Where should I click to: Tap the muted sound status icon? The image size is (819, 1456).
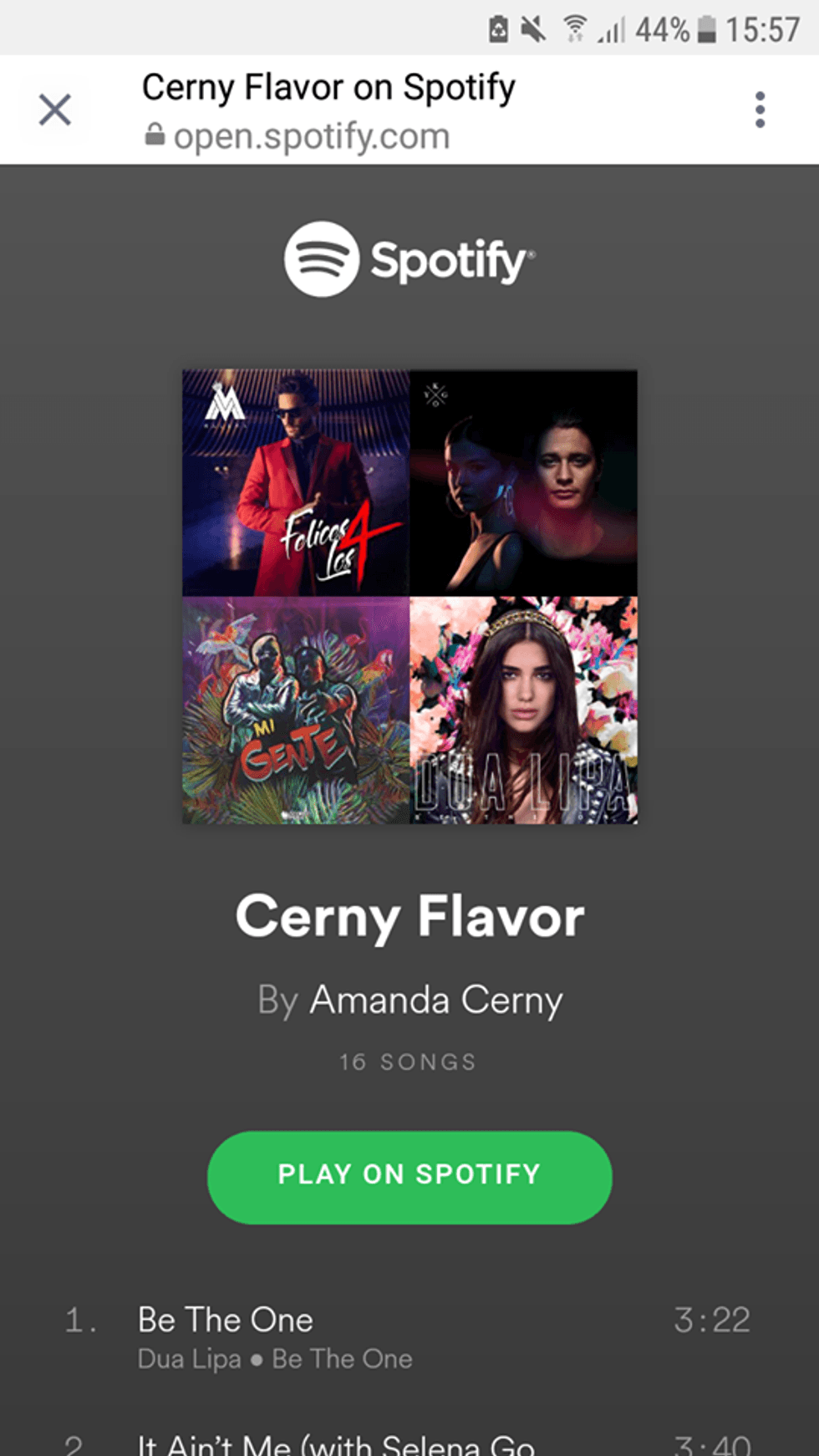pyautogui.click(x=532, y=29)
